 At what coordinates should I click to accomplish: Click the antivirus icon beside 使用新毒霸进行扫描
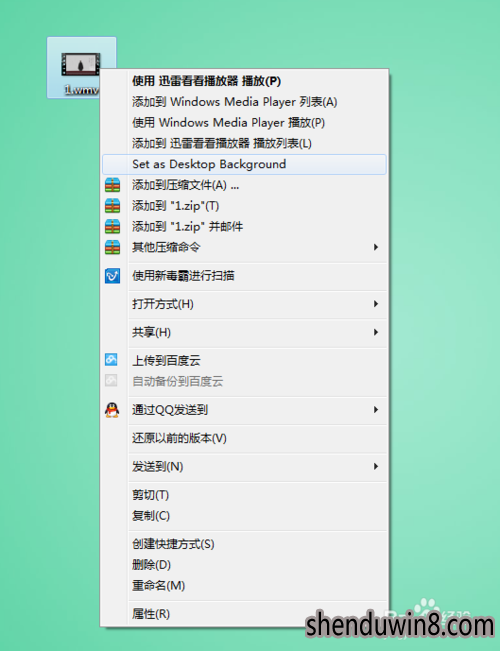113,276
